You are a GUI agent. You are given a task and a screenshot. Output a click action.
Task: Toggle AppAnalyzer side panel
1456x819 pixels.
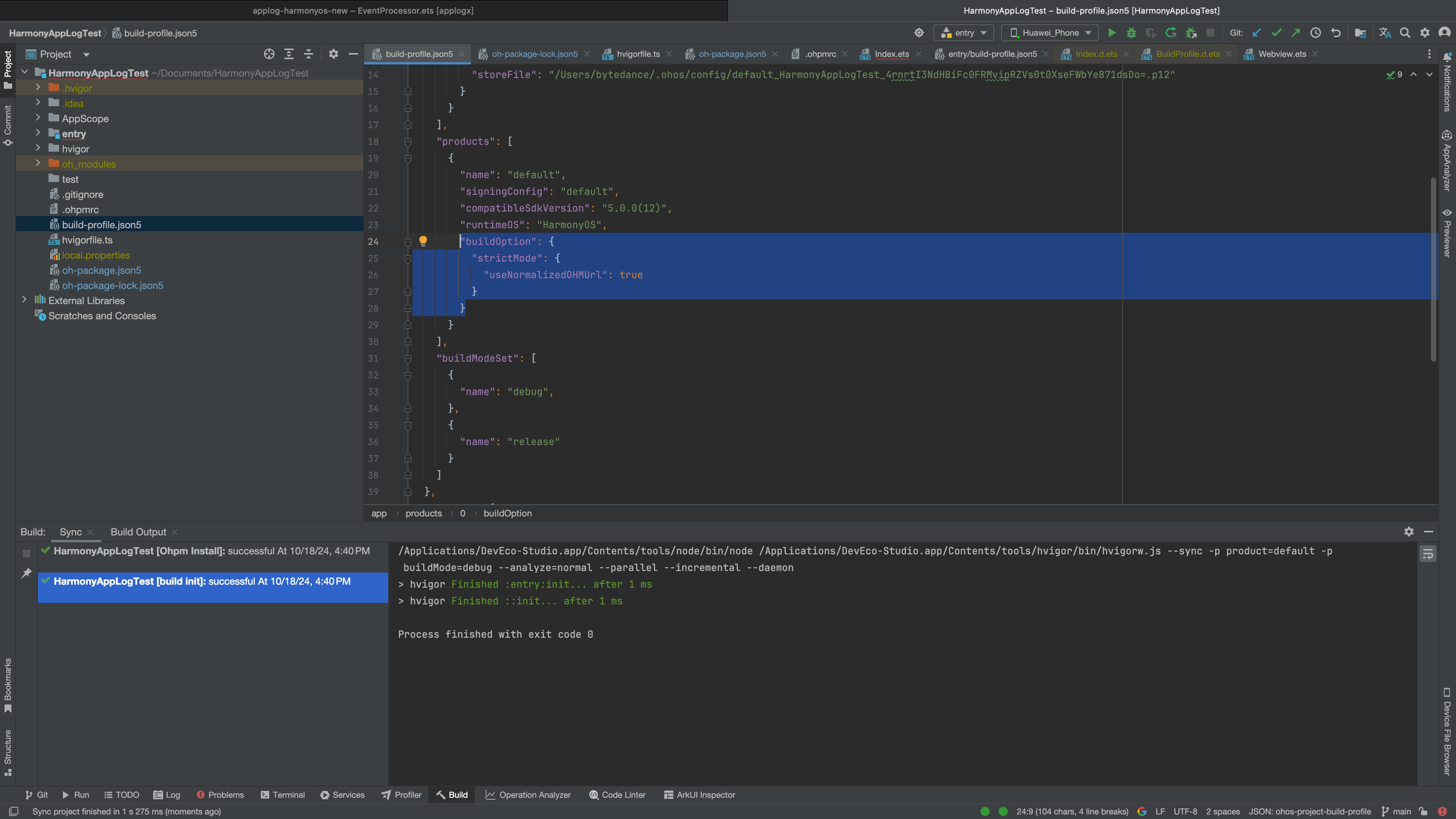[x=1448, y=160]
